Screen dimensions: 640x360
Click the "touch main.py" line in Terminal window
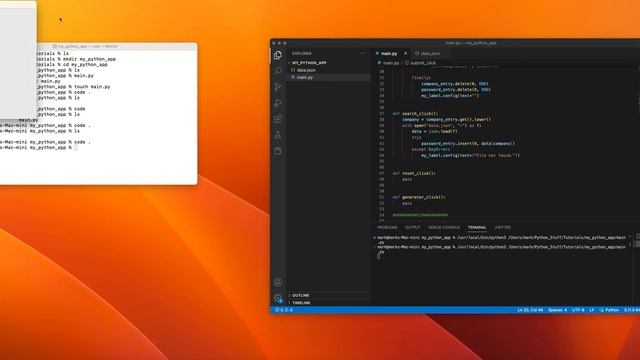pos(73,87)
